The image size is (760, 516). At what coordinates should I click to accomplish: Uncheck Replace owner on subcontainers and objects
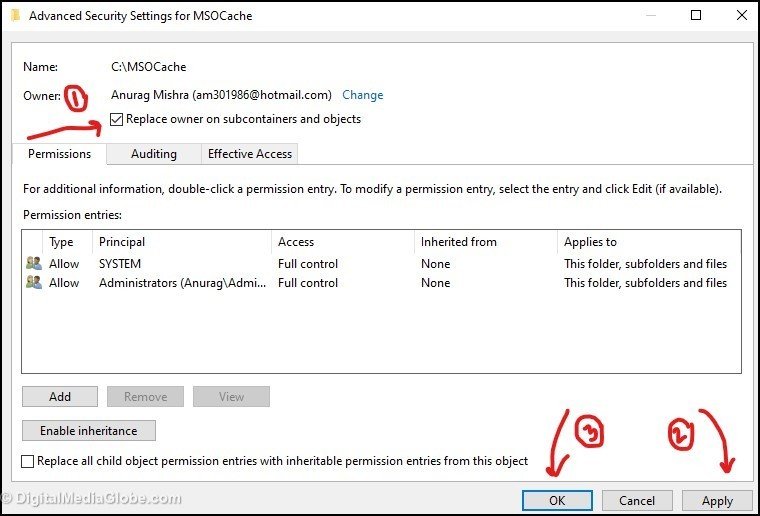pyautogui.click(x=116, y=119)
